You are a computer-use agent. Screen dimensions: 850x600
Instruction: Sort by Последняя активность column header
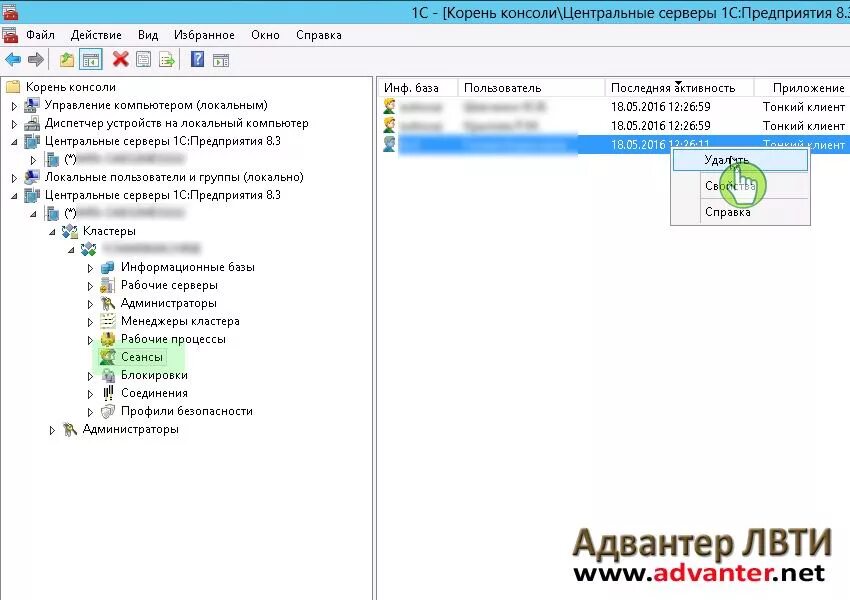[679, 88]
